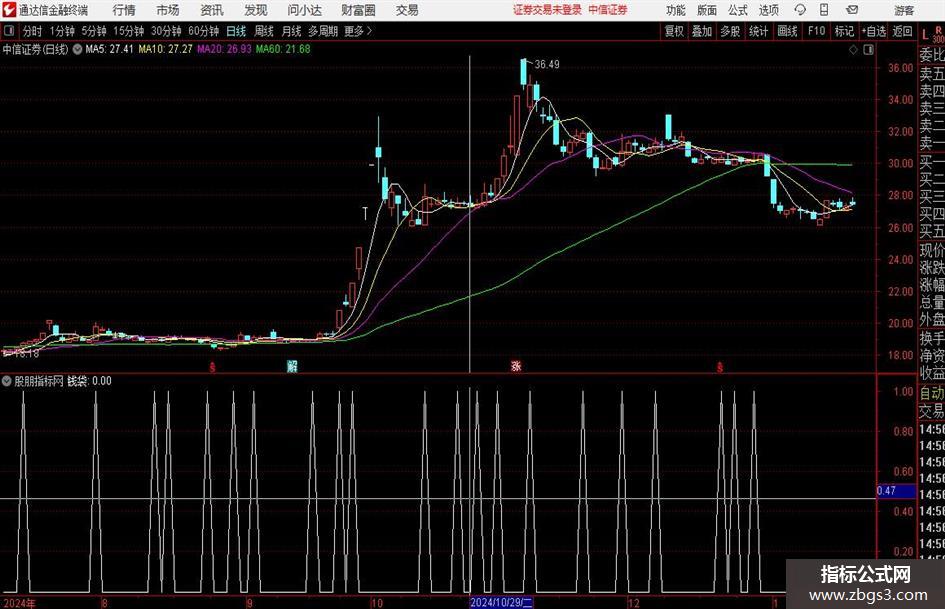Open the 多周期 multi-period view
Viewport: 945px width, 609px height.
pos(323,31)
